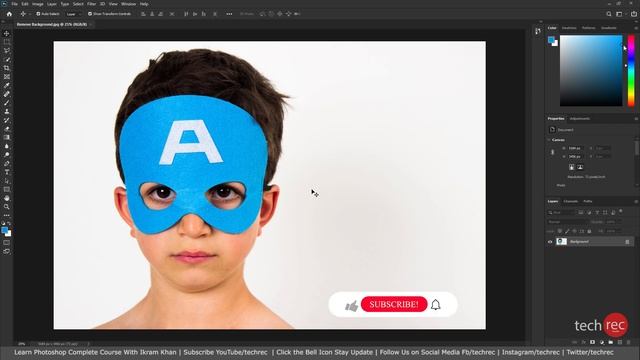The height and width of the screenshot is (360, 640).
Task: Open the Edit Toolbar three-dots menu
Action: (x=7, y=216)
